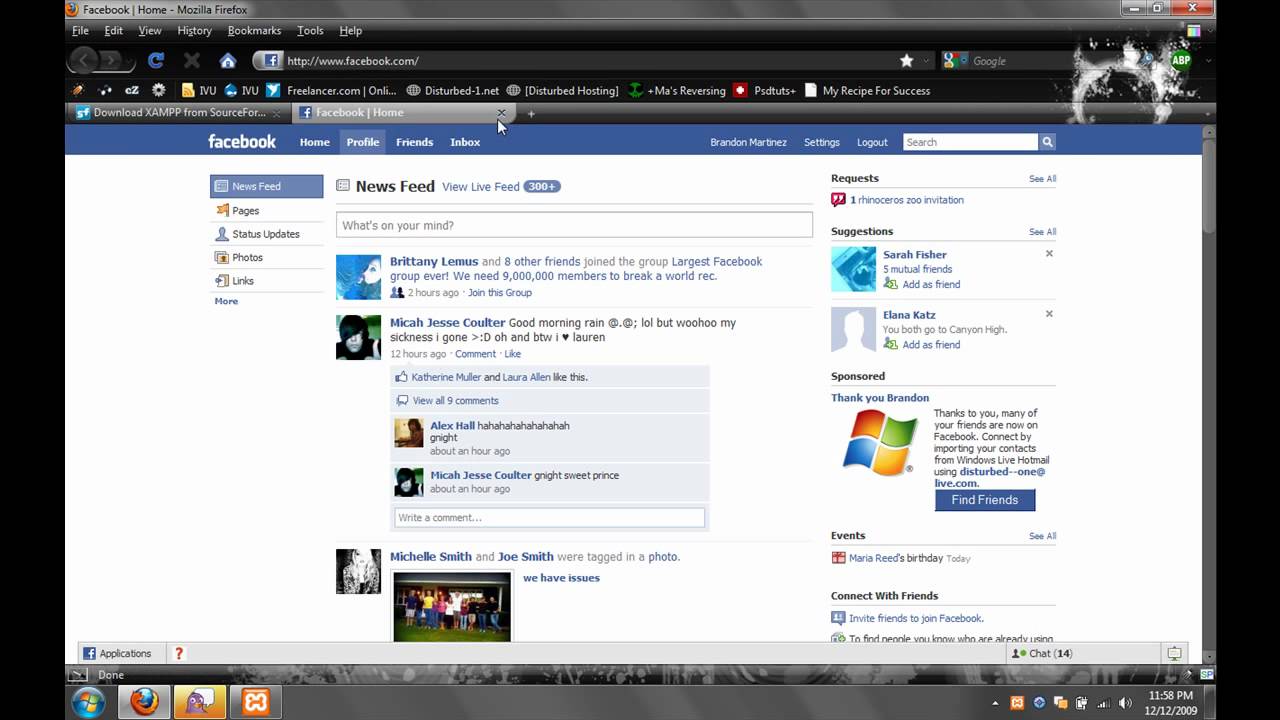
Task: Like Micah Jesse Coulter's status
Action: tap(513, 354)
